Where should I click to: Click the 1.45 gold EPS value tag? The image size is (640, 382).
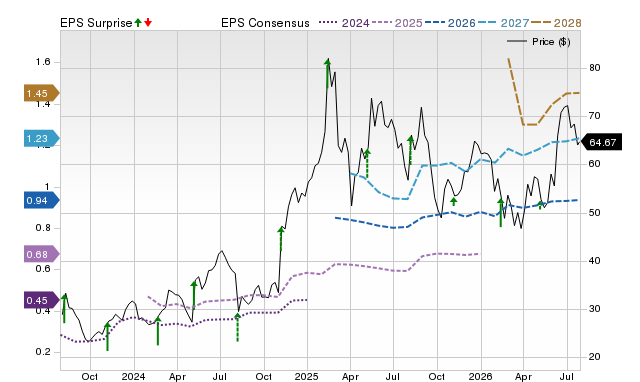click(42, 93)
